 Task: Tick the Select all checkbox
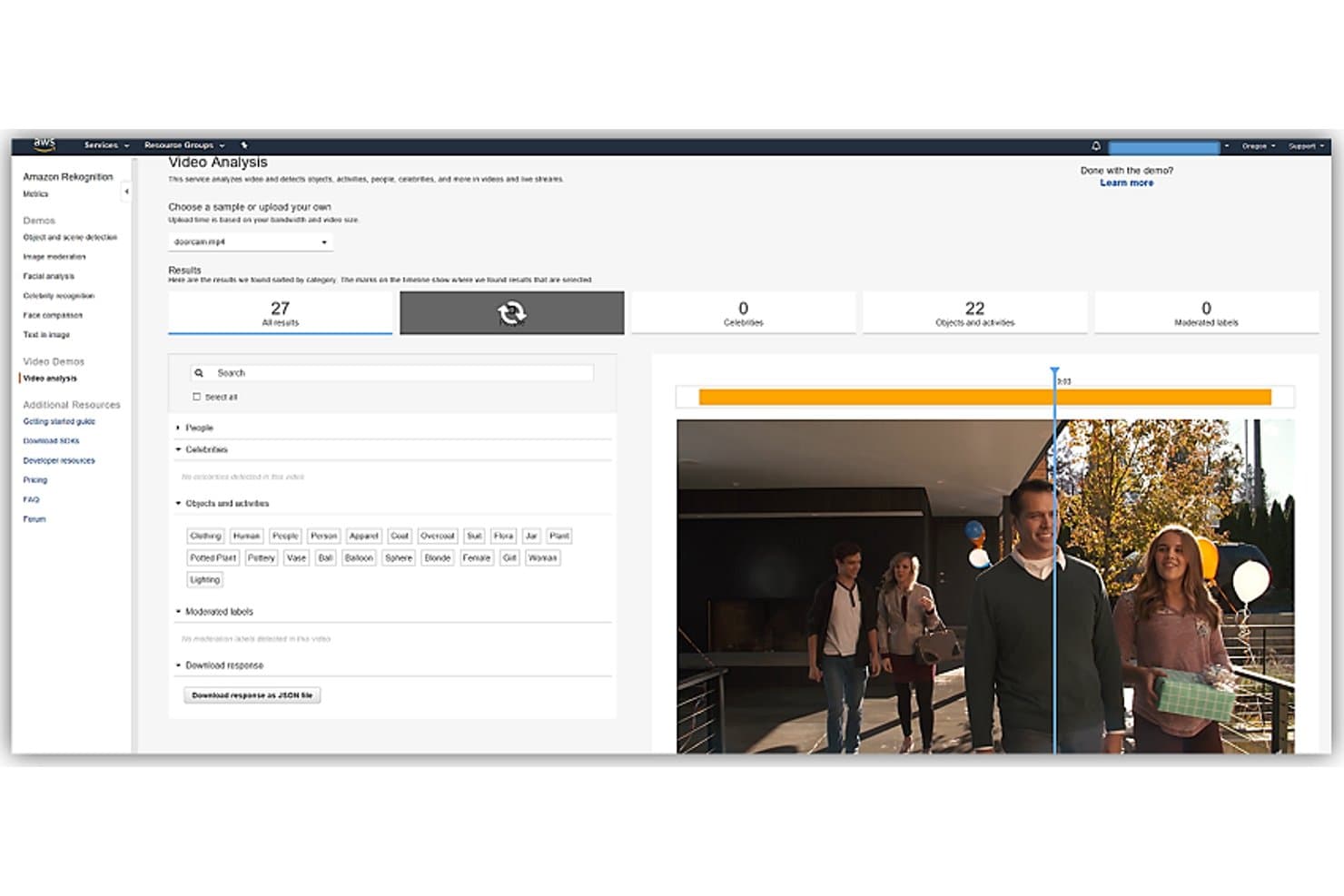(196, 397)
